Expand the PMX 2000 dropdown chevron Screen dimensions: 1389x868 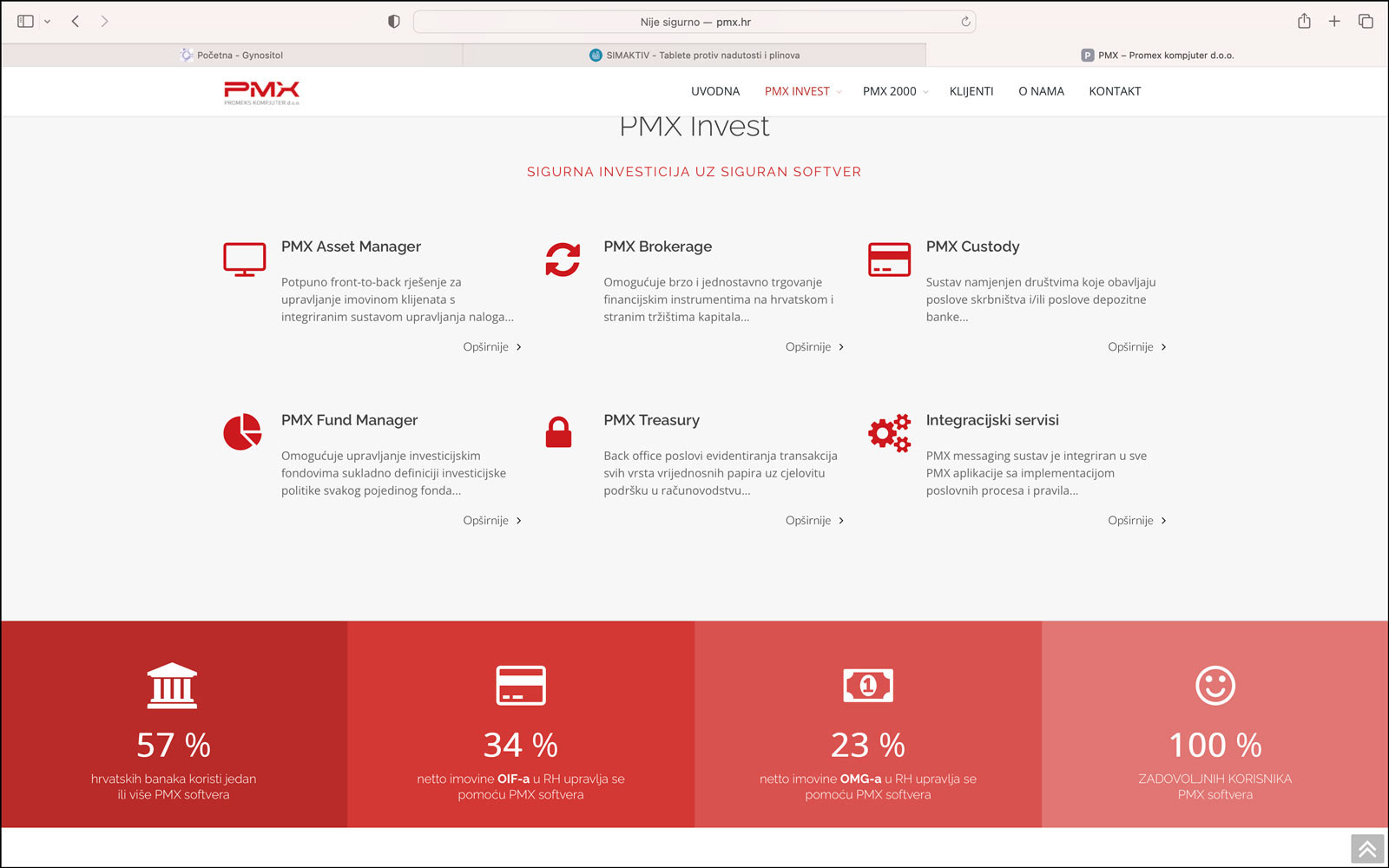pos(925,92)
